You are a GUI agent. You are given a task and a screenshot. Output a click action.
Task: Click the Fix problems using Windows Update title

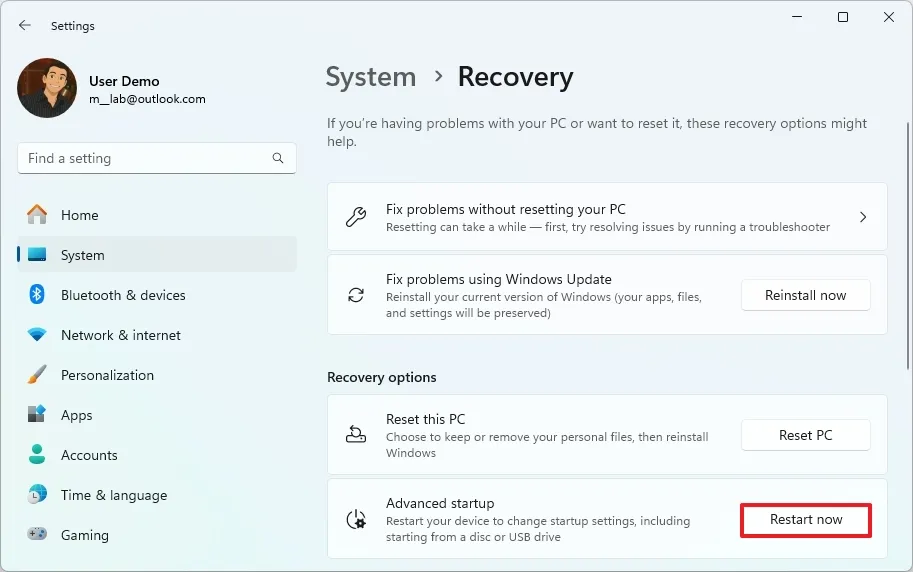click(499, 280)
